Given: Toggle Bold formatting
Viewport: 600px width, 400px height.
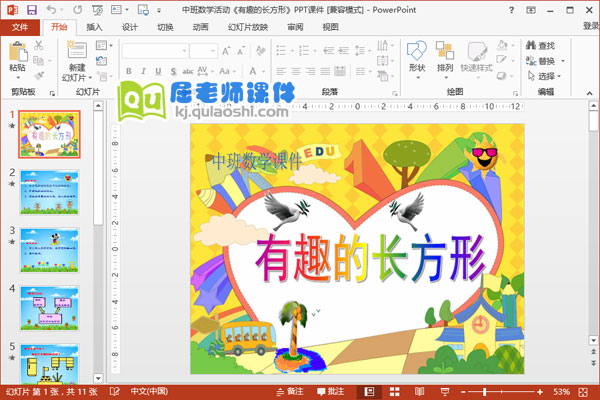Looking at the screenshot, I should click(129, 71).
